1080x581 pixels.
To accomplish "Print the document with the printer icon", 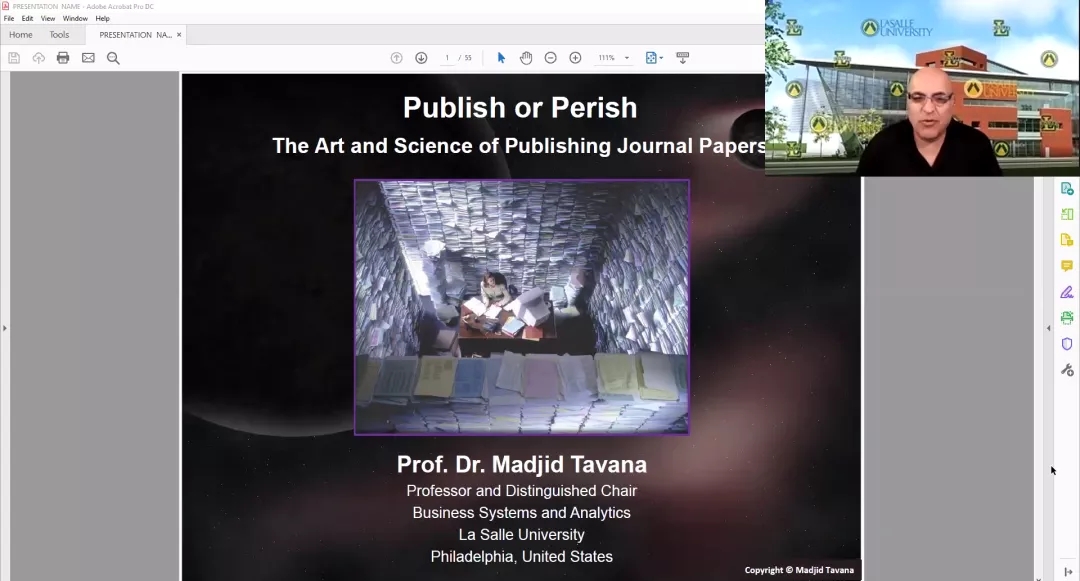I will pyautogui.click(x=63, y=58).
